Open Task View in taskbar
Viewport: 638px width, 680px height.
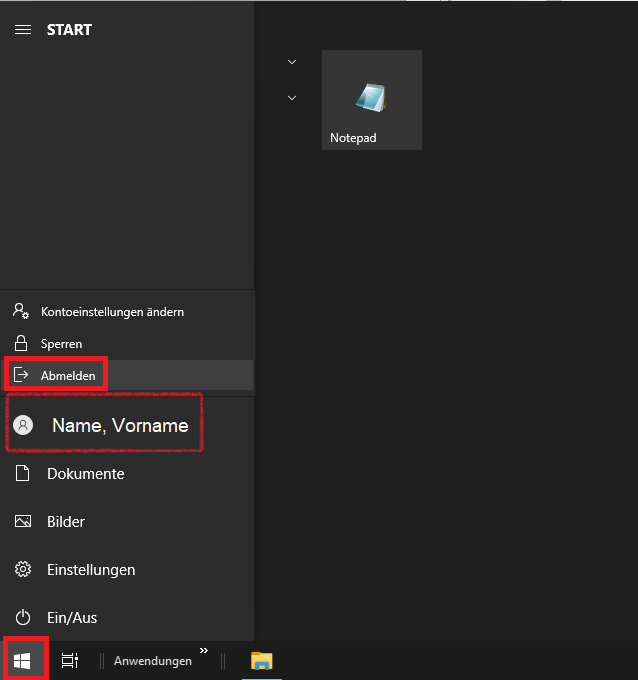[x=70, y=660]
